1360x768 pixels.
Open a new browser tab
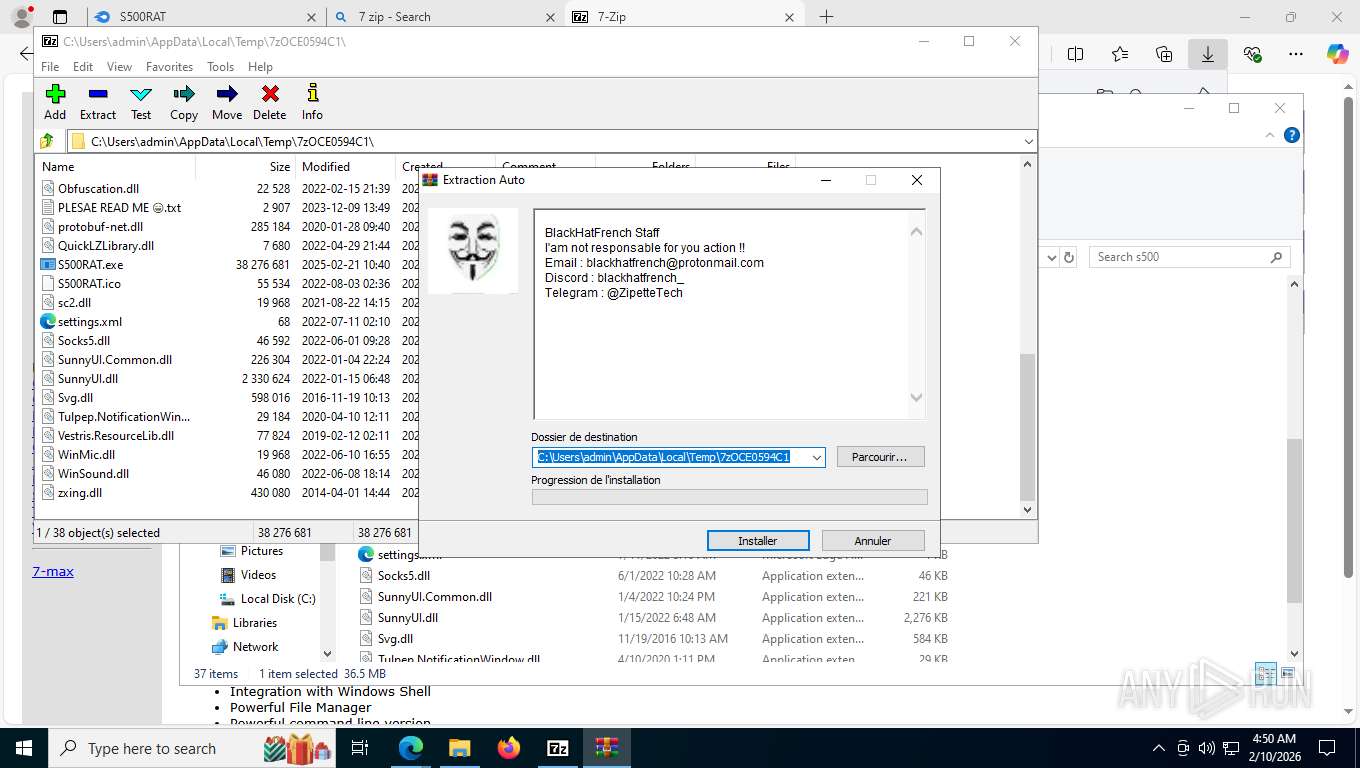pos(826,17)
